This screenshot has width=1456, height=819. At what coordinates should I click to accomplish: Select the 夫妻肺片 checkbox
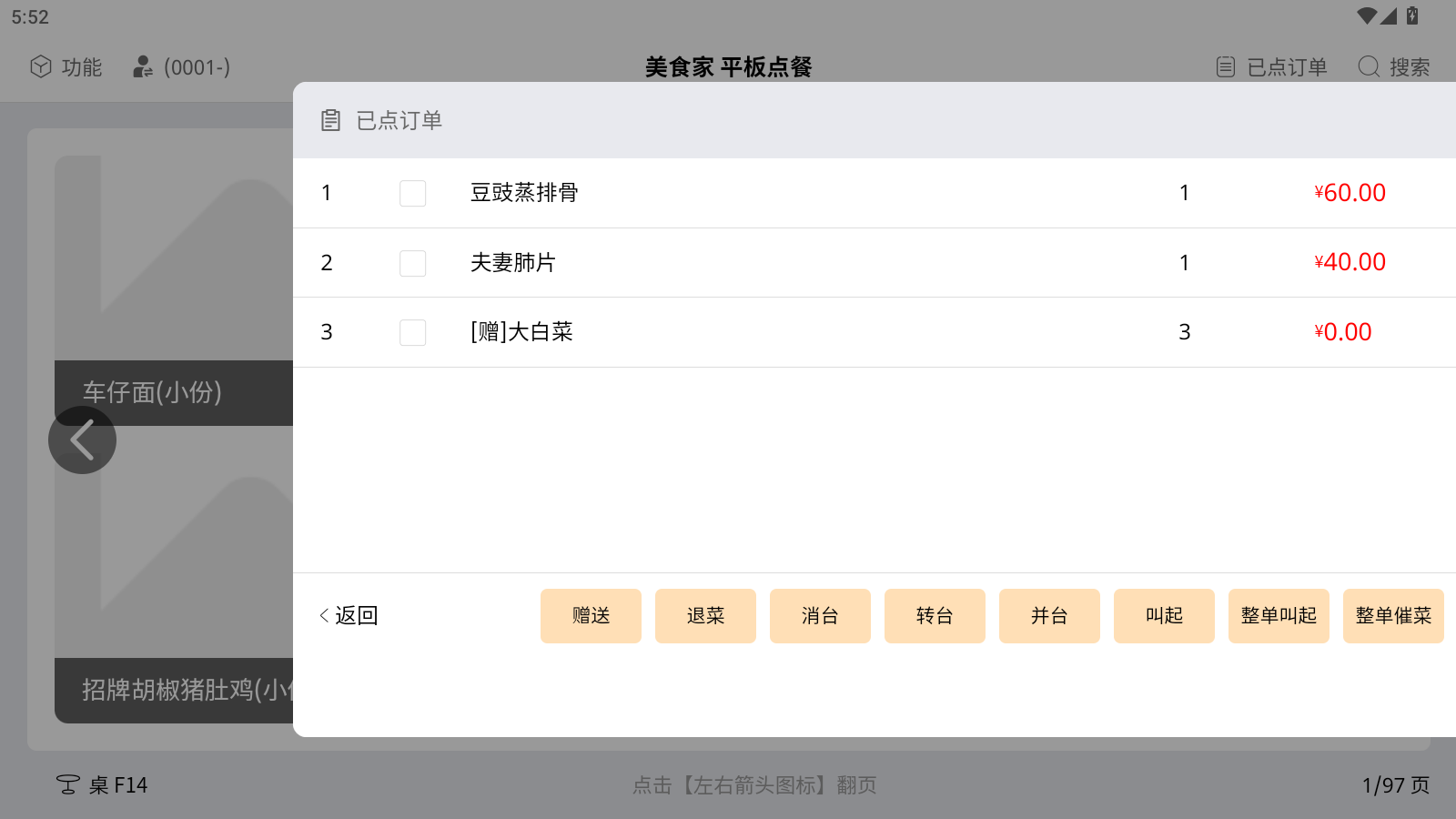point(412,263)
